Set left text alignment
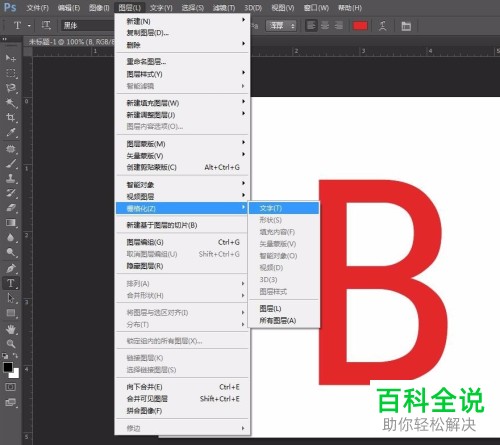The height and width of the screenshot is (445, 500). [311, 25]
